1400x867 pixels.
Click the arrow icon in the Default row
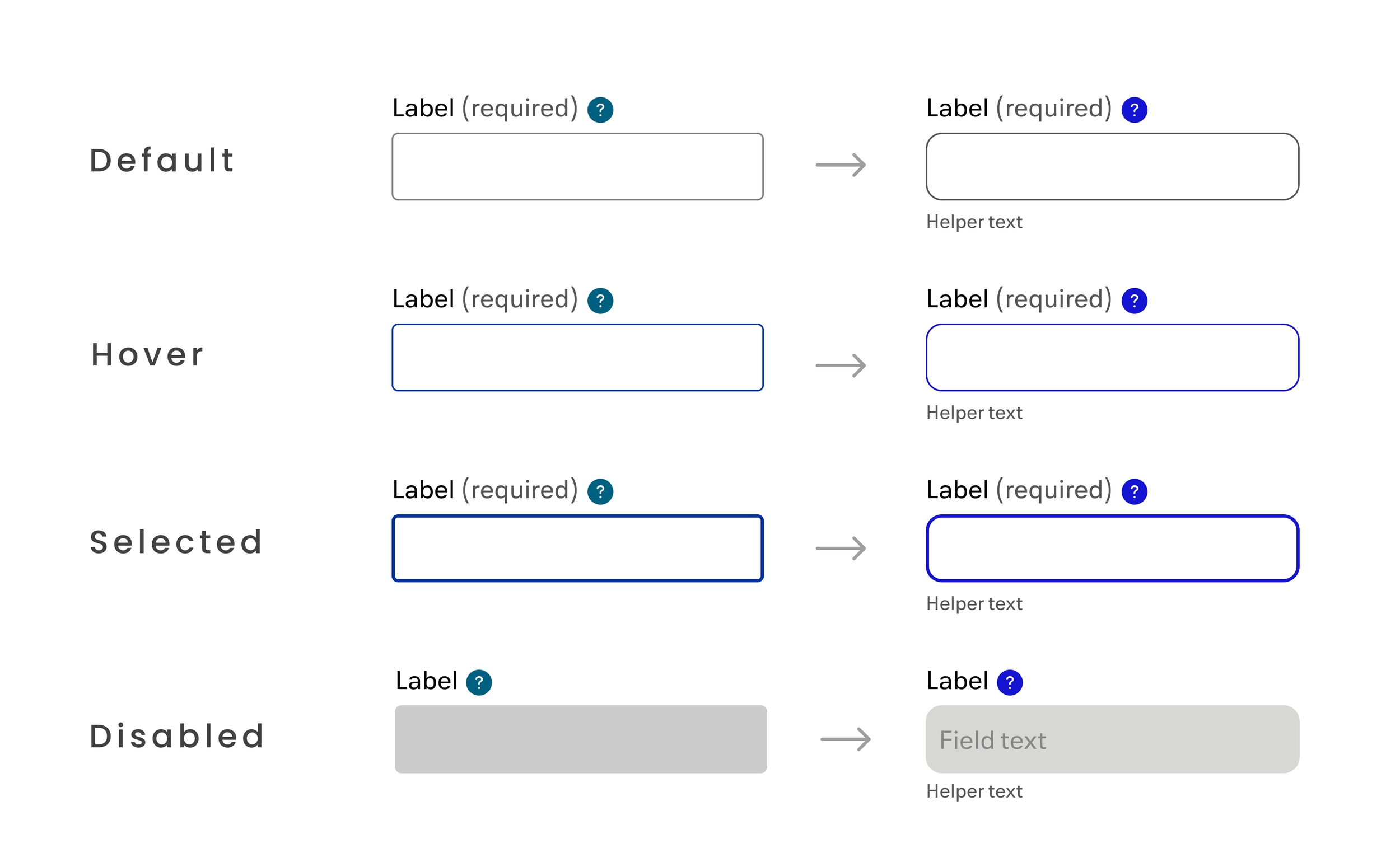click(x=840, y=165)
